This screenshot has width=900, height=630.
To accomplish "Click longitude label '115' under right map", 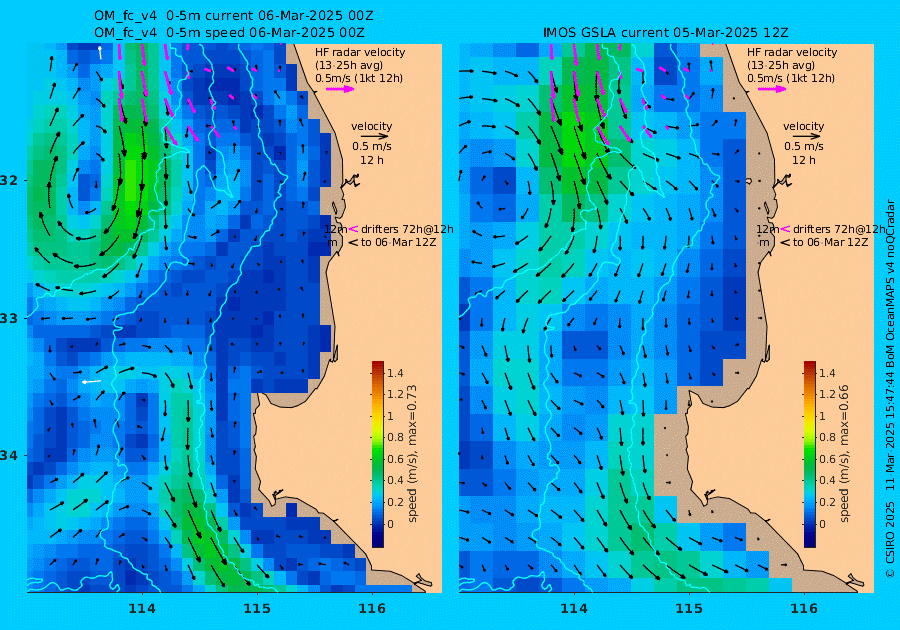I will (x=689, y=608).
